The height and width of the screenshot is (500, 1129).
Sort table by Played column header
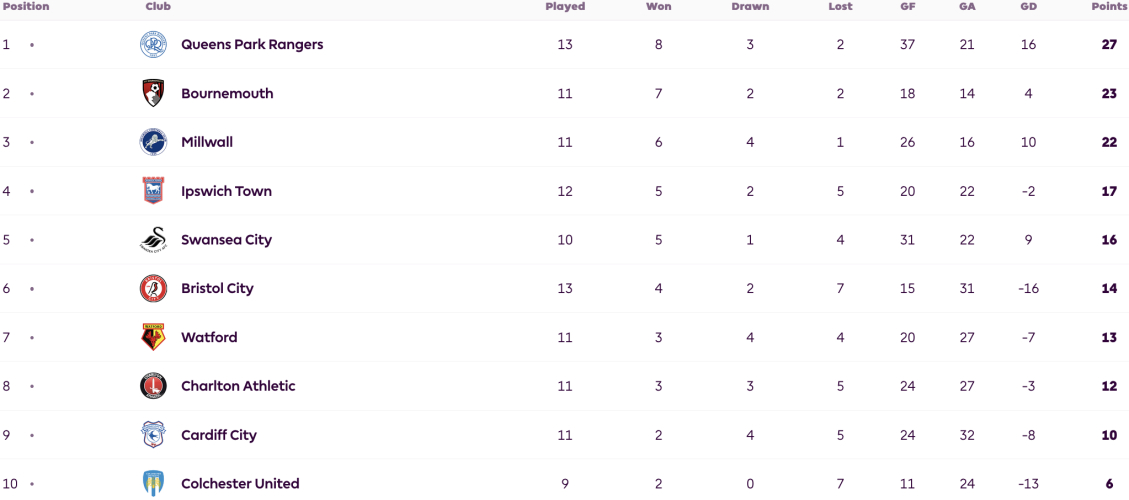565,6
